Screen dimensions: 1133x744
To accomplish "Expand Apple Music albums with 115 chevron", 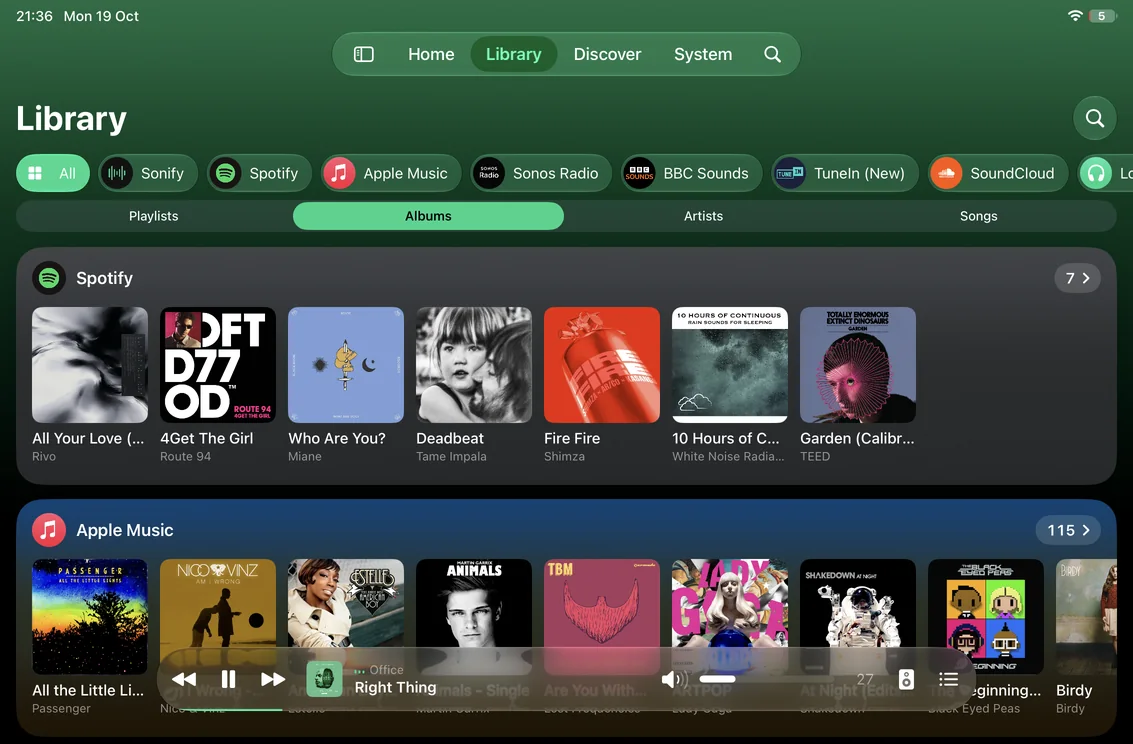I will click(x=1068, y=530).
